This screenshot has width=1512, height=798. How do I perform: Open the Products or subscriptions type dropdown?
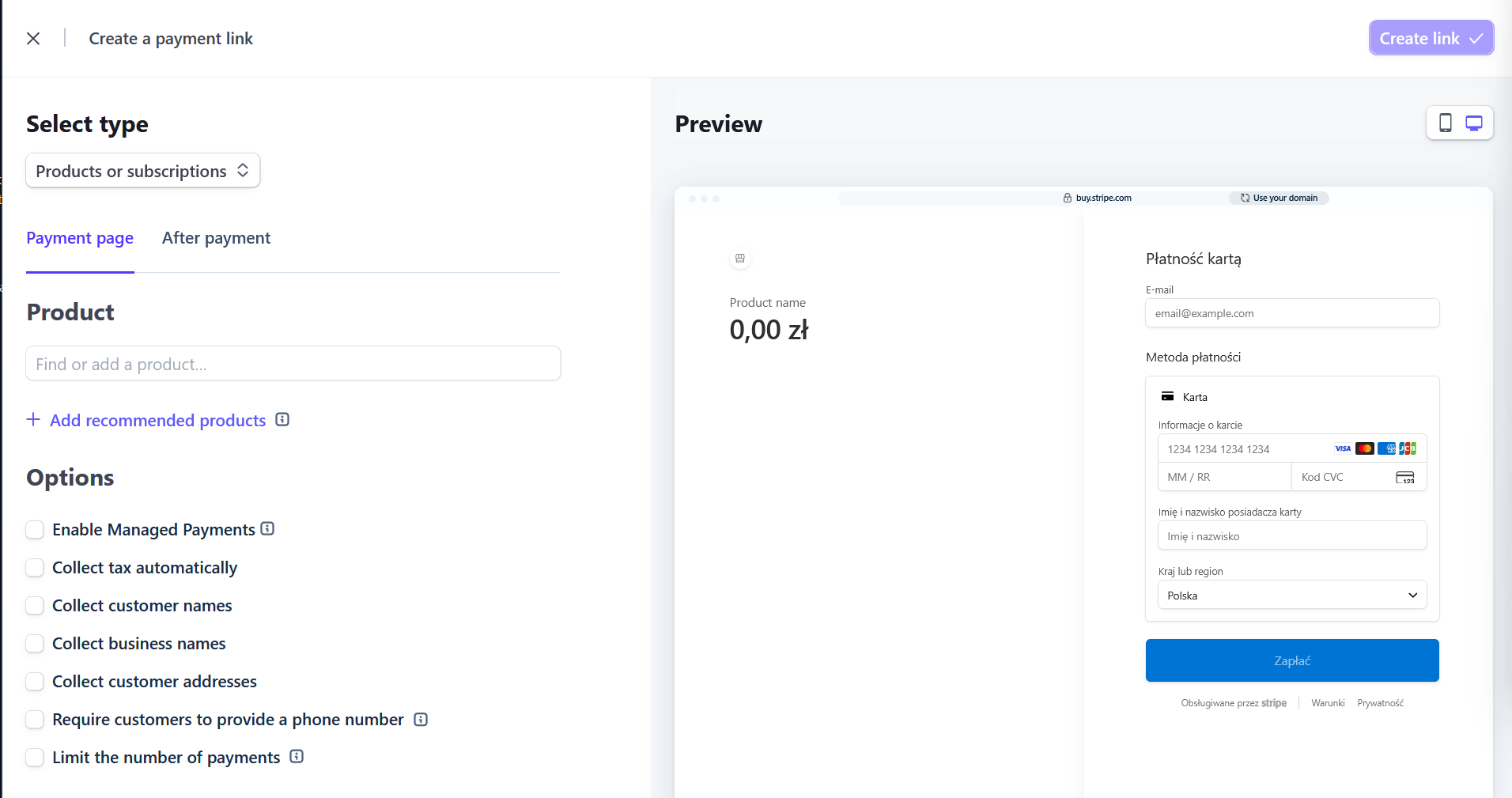point(143,171)
